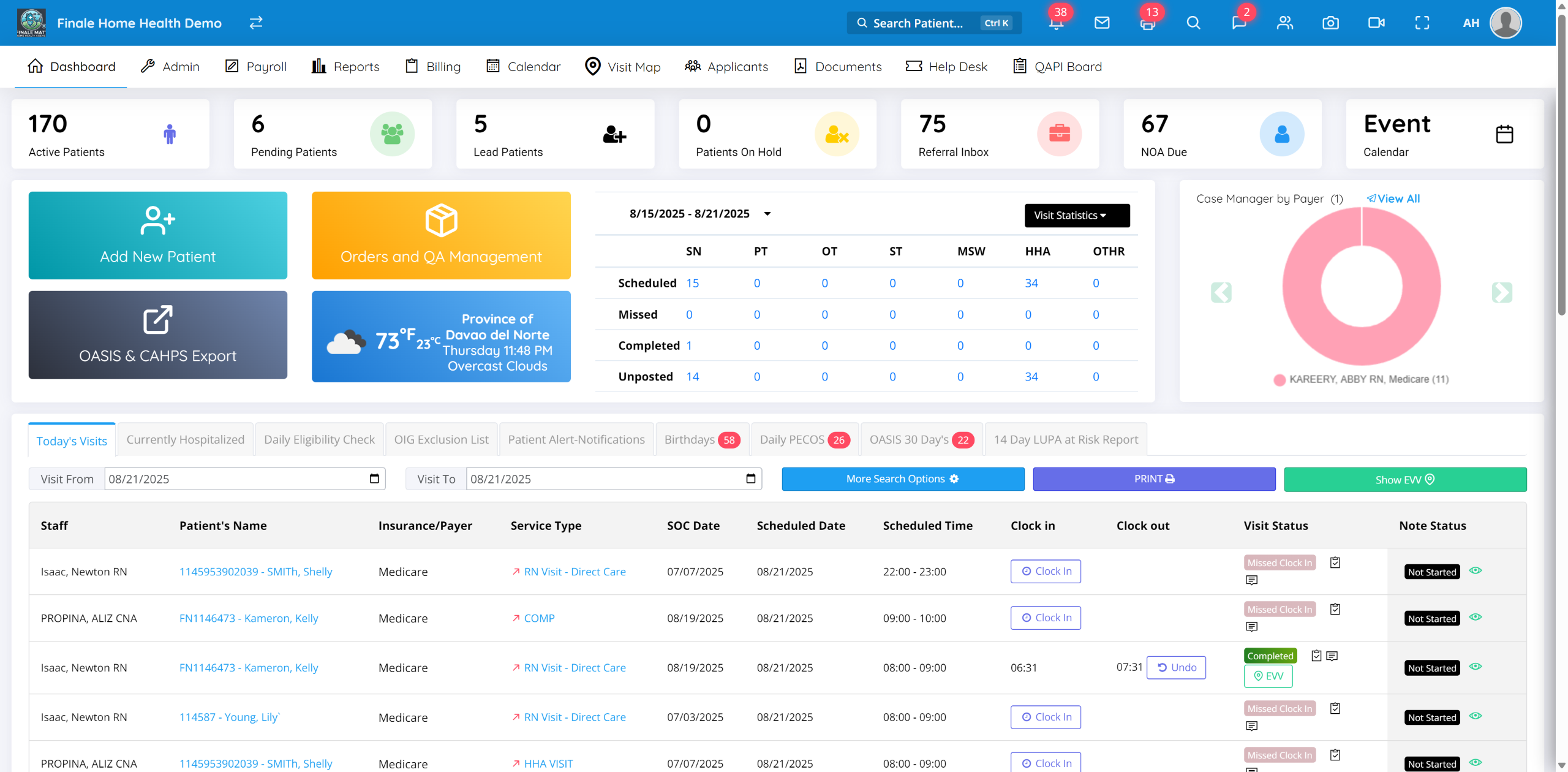Click the switch agency arrows icon

256,23
